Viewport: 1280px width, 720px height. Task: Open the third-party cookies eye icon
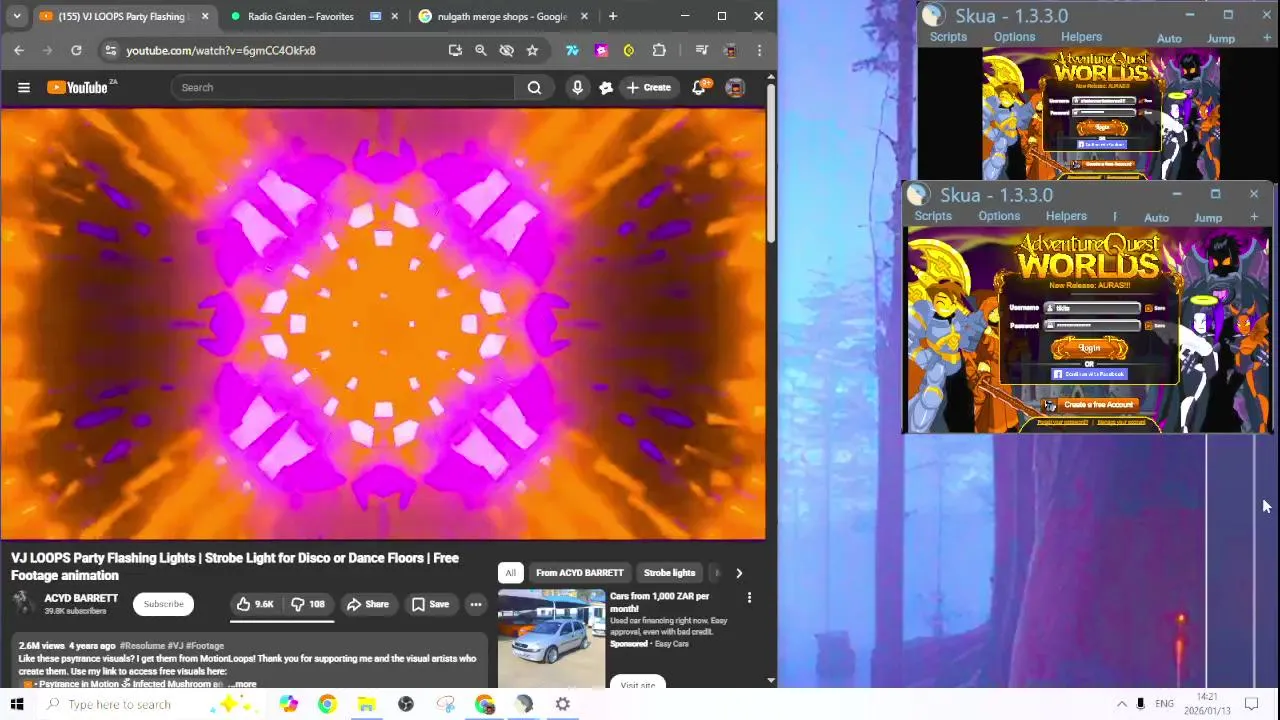[x=506, y=50]
